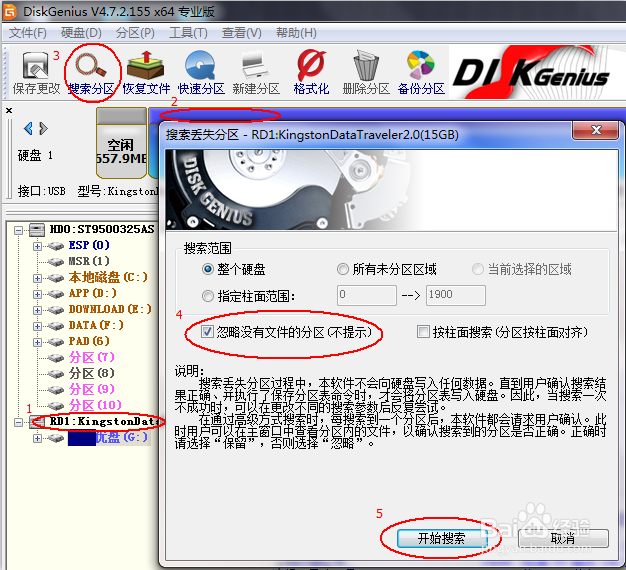This screenshot has height=570, width=626.
Task: Click the HD0 hard disk icon in tree
Action: tap(37, 230)
